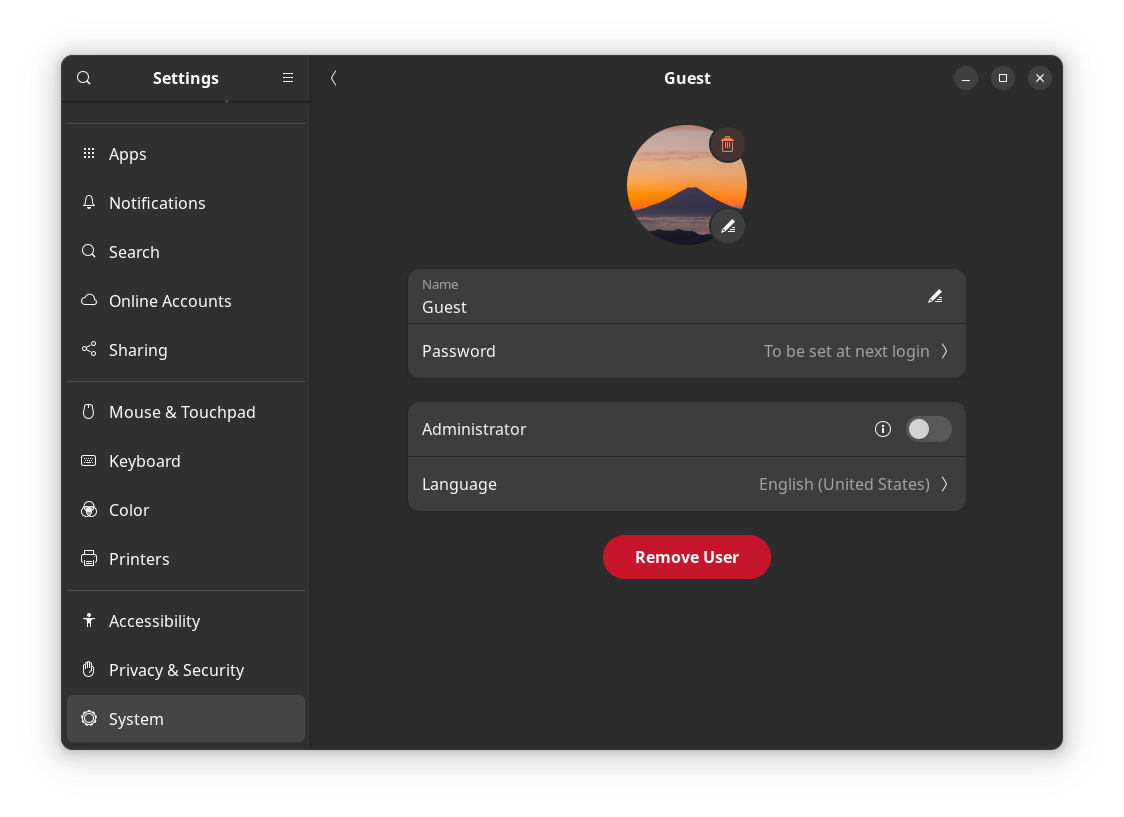1124x817 pixels.
Task: Click the pencil icon to change the avatar
Action: pyautogui.click(x=728, y=226)
